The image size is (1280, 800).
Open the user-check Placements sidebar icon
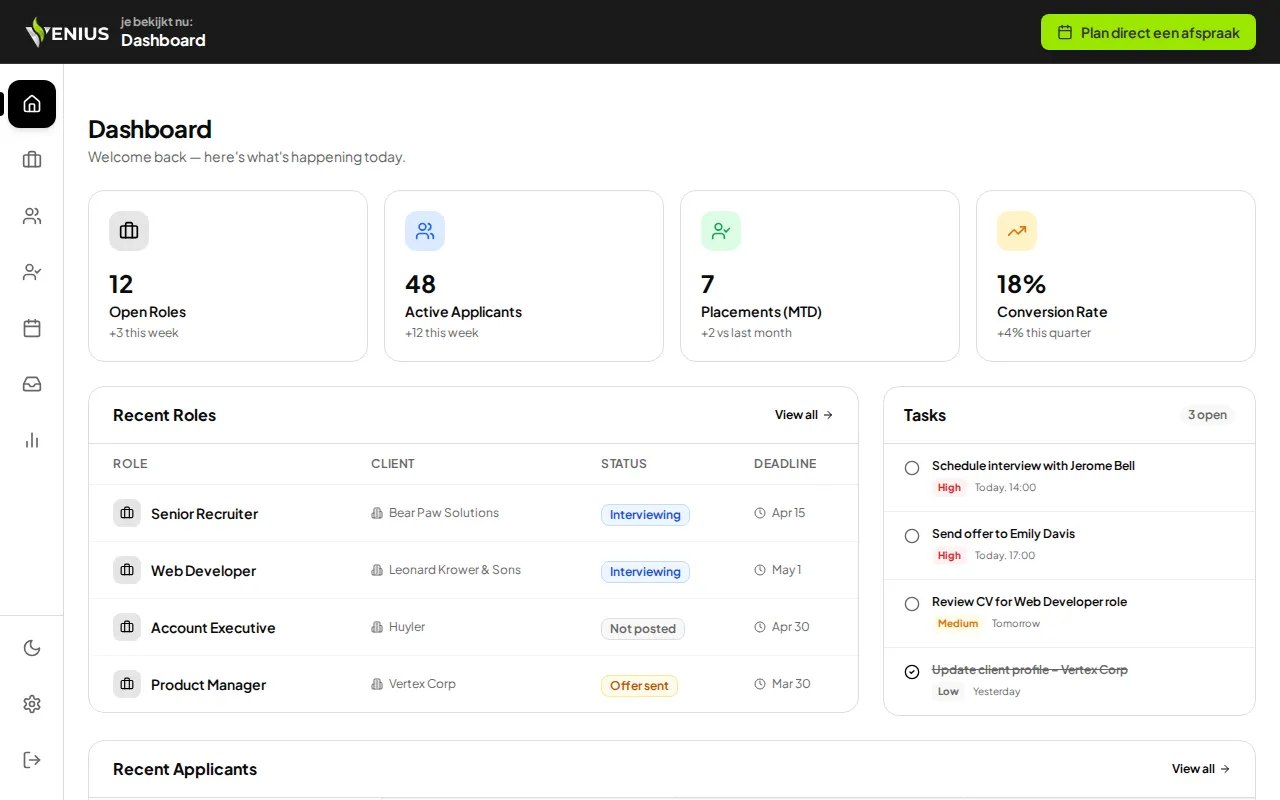click(32, 272)
